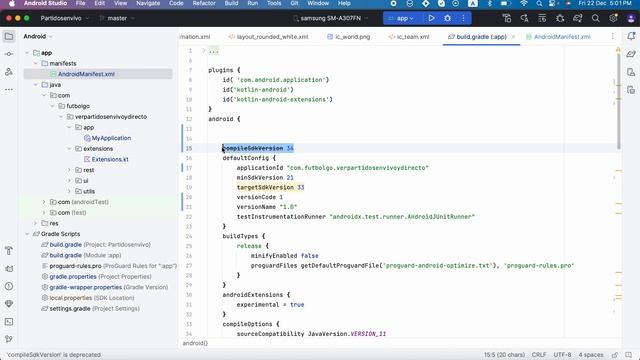Image resolution: width=640 pixels, height=360 pixels.
Task: Open the Build hammer tool window
Action: (x=9, y=251)
